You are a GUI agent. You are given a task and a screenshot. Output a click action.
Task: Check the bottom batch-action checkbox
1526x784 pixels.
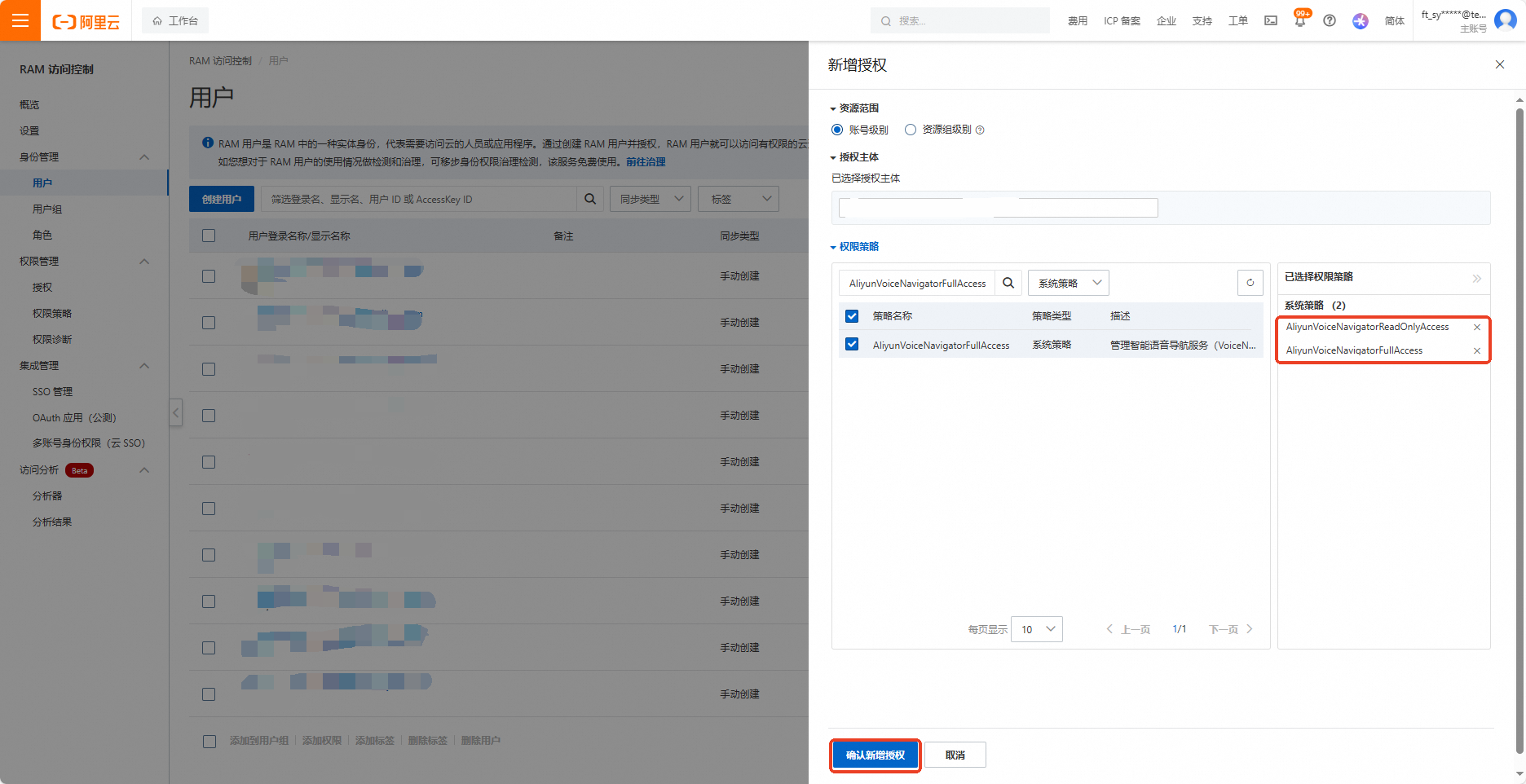(209, 741)
